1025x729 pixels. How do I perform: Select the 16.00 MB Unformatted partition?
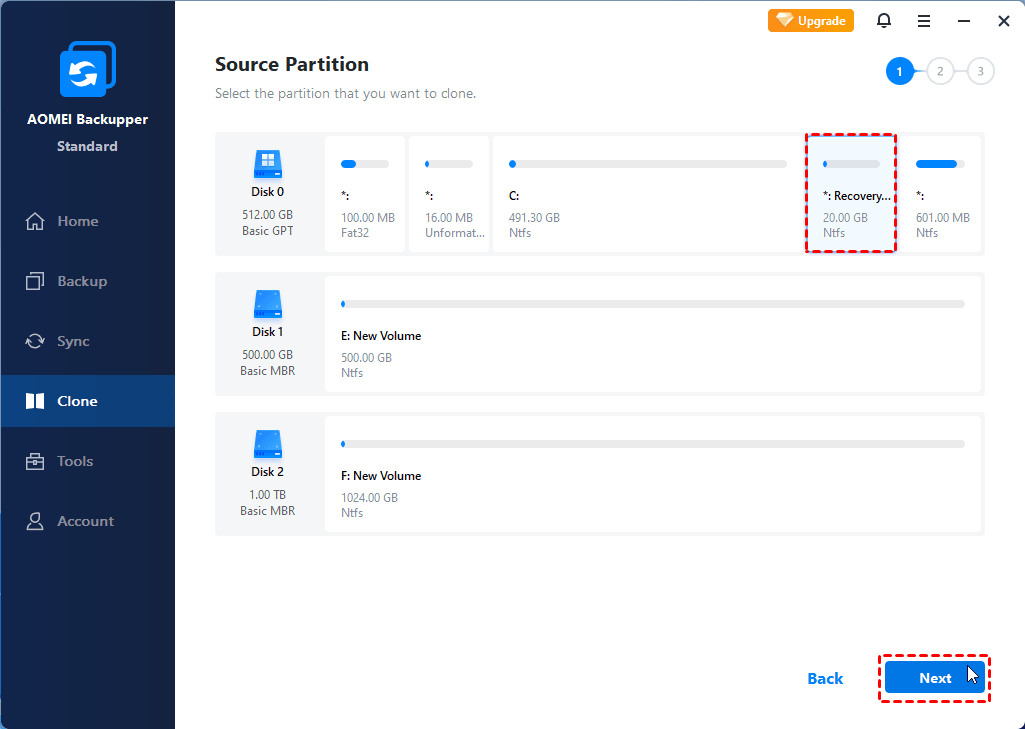(449, 194)
